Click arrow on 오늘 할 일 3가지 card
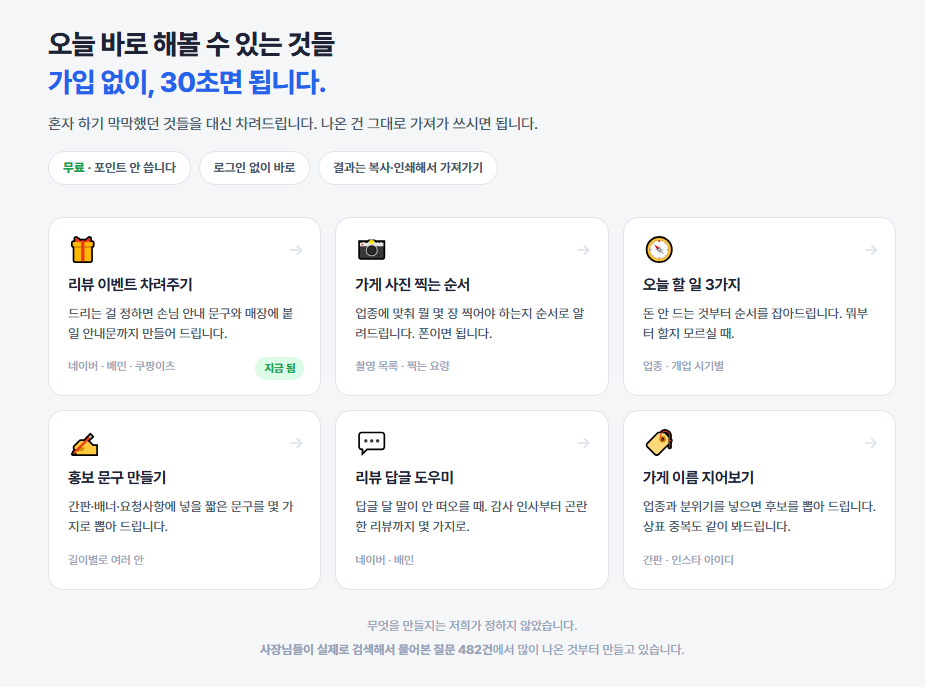Screen dimensions: 925x687 tap(871, 250)
